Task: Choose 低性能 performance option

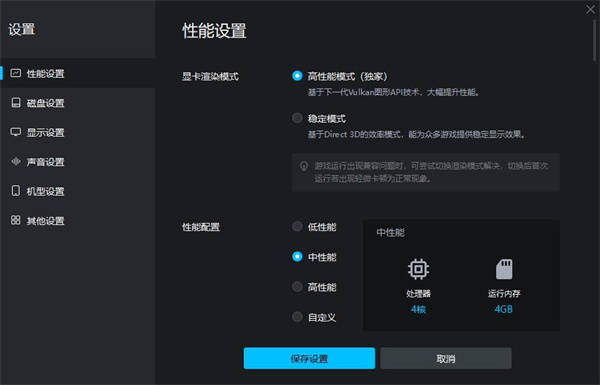Action: coord(297,227)
